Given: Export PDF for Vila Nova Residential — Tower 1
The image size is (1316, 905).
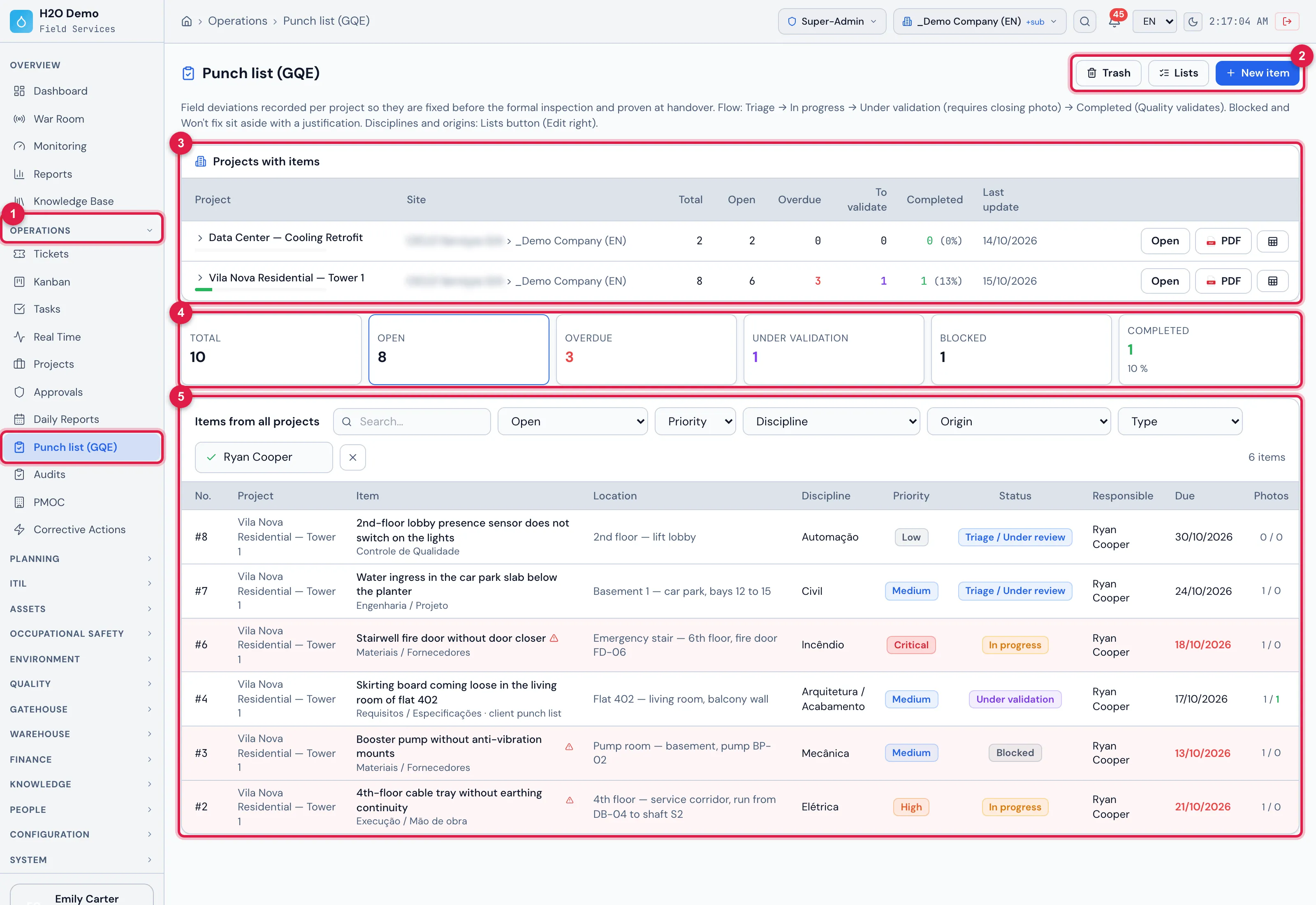Looking at the screenshot, I should point(1223,281).
